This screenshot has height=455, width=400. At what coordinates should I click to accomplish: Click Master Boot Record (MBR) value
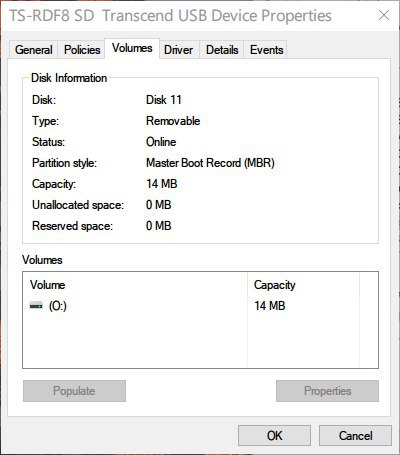[x=210, y=163]
